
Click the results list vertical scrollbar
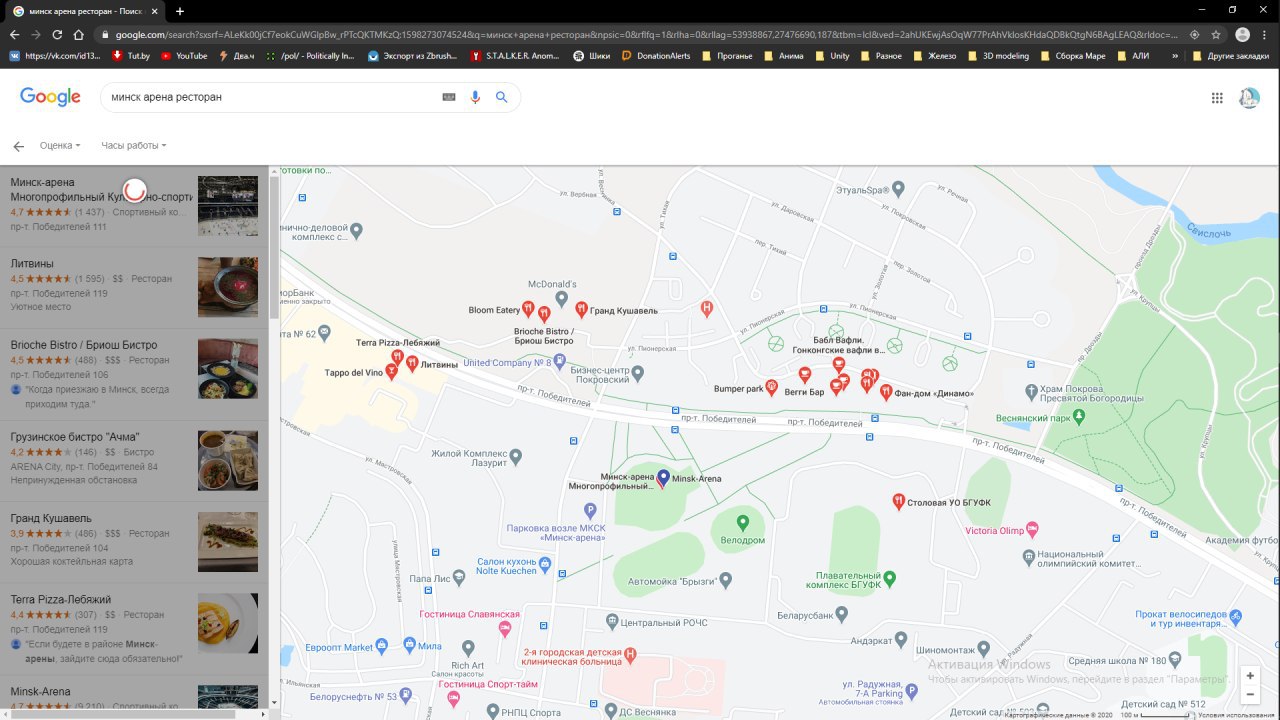274,250
